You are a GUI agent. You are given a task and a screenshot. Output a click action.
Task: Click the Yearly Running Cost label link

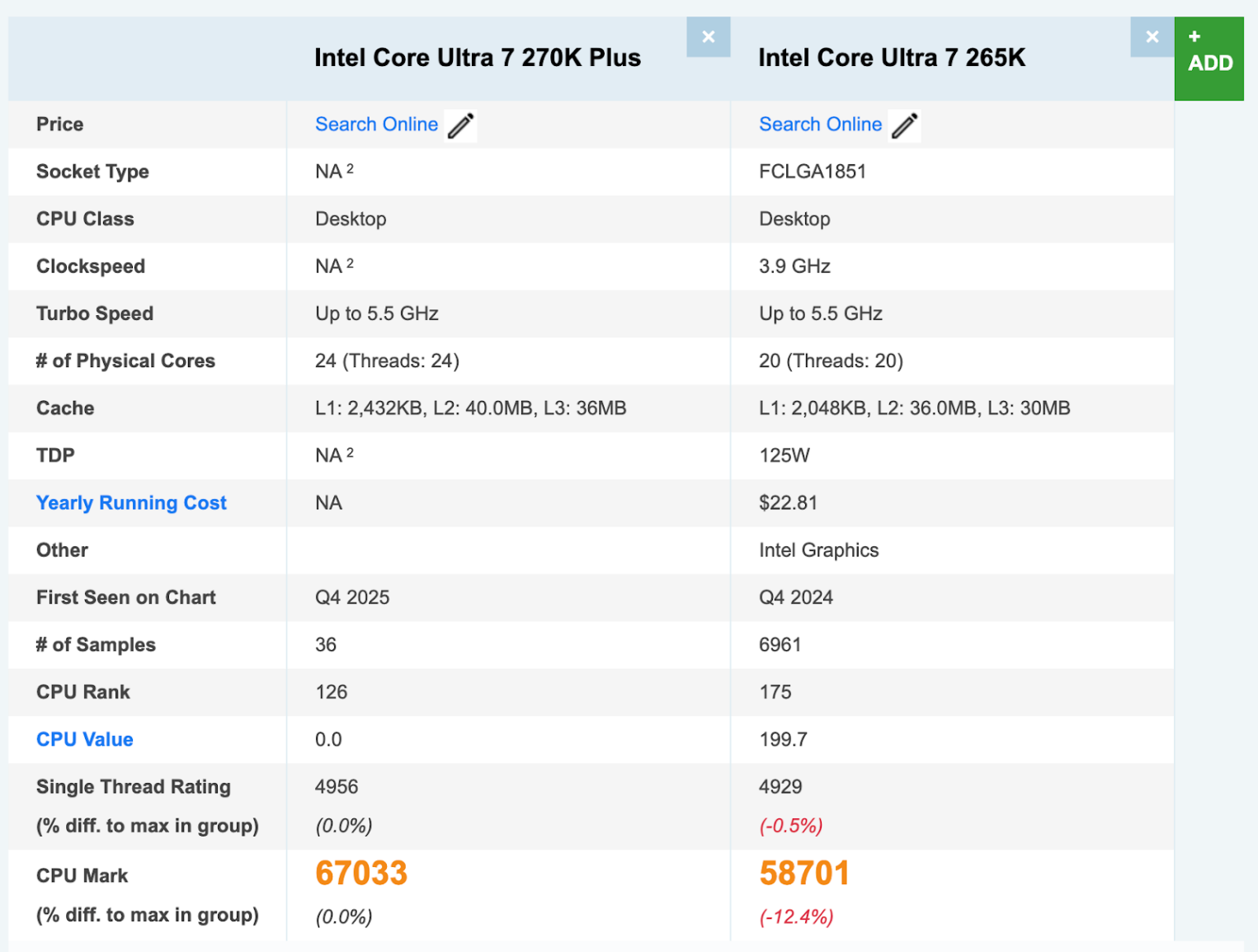pyautogui.click(x=131, y=502)
